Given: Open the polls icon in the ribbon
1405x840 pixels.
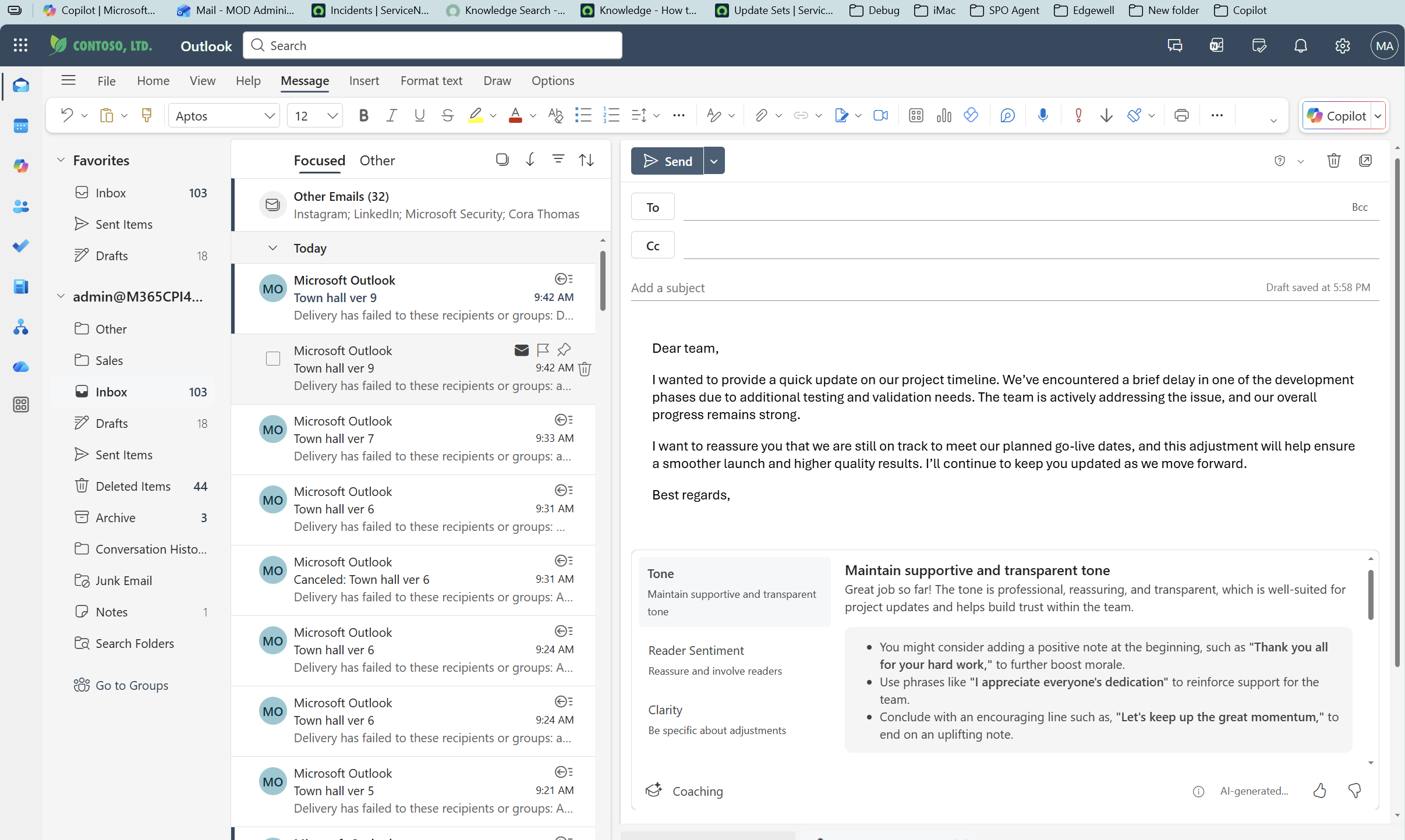Looking at the screenshot, I should (943, 115).
